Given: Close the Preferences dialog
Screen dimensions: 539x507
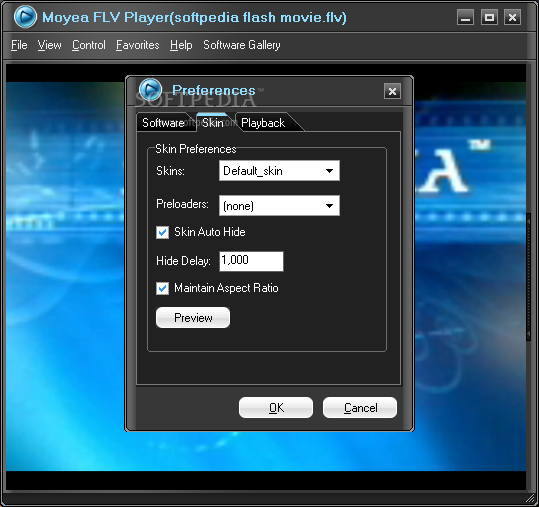Looking at the screenshot, I should pyautogui.click(x=392, y=91).
